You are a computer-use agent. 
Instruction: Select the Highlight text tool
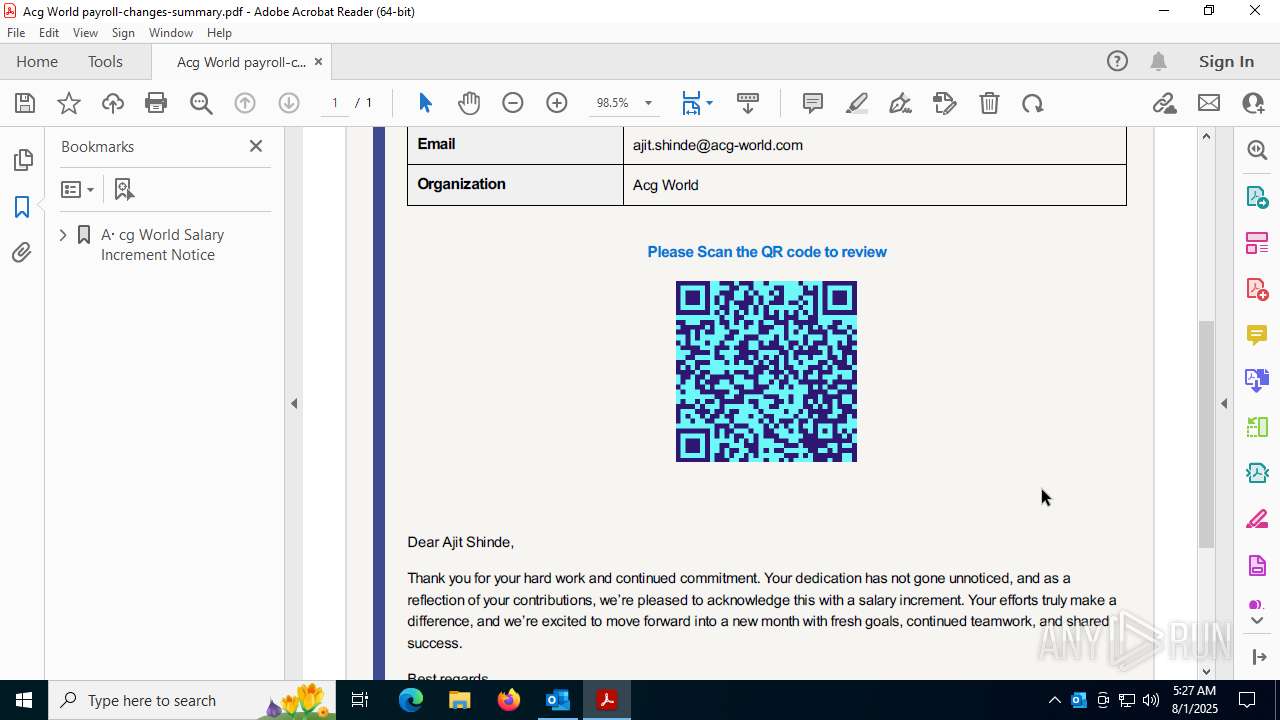(857, 103)
